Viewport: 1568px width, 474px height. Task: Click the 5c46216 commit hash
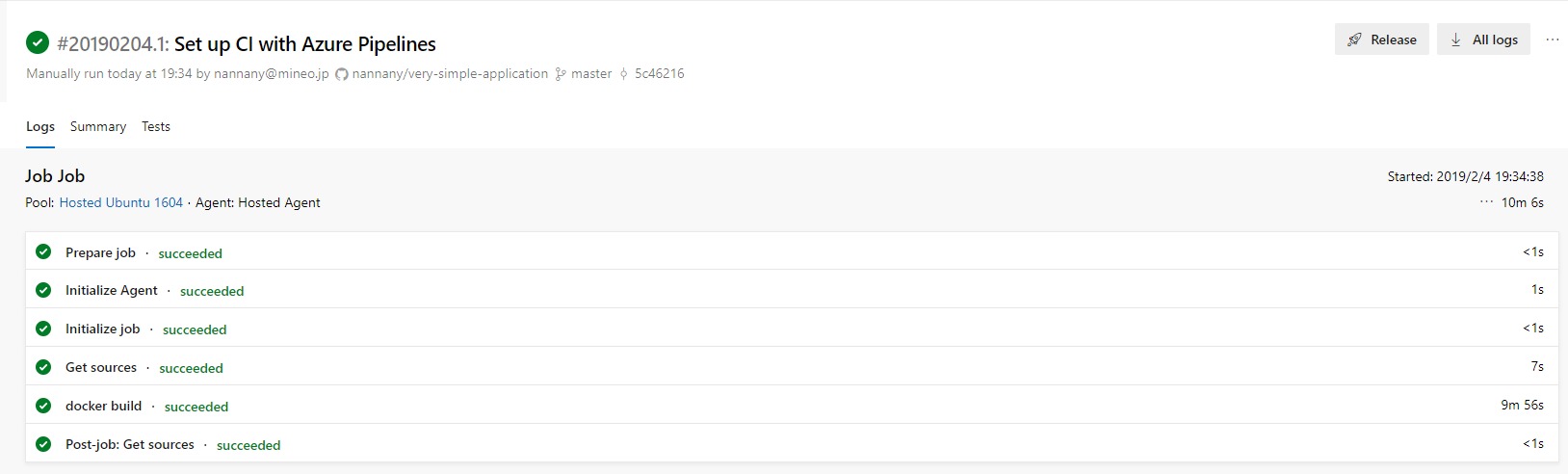(660, 74)
